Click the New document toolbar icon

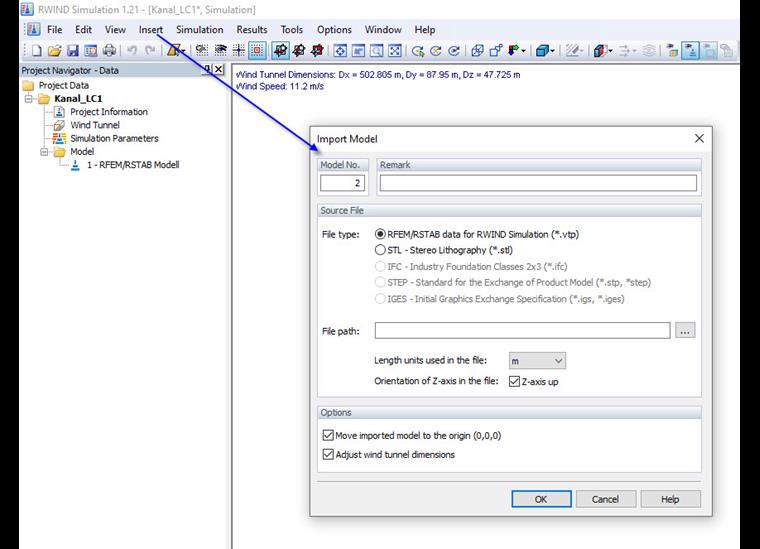tap(36, 50)
